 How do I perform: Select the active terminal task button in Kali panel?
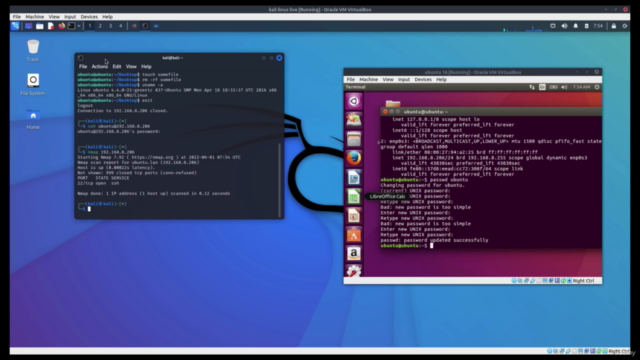click(145, 26)
